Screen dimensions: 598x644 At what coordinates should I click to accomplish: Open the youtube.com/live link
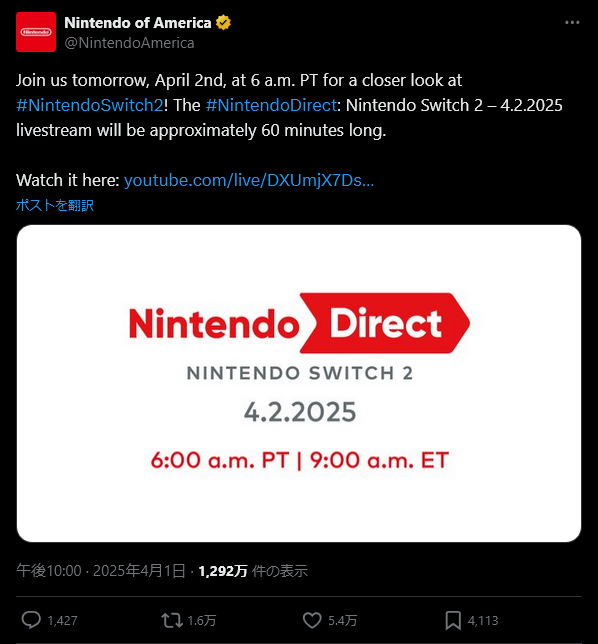point(249,180)
